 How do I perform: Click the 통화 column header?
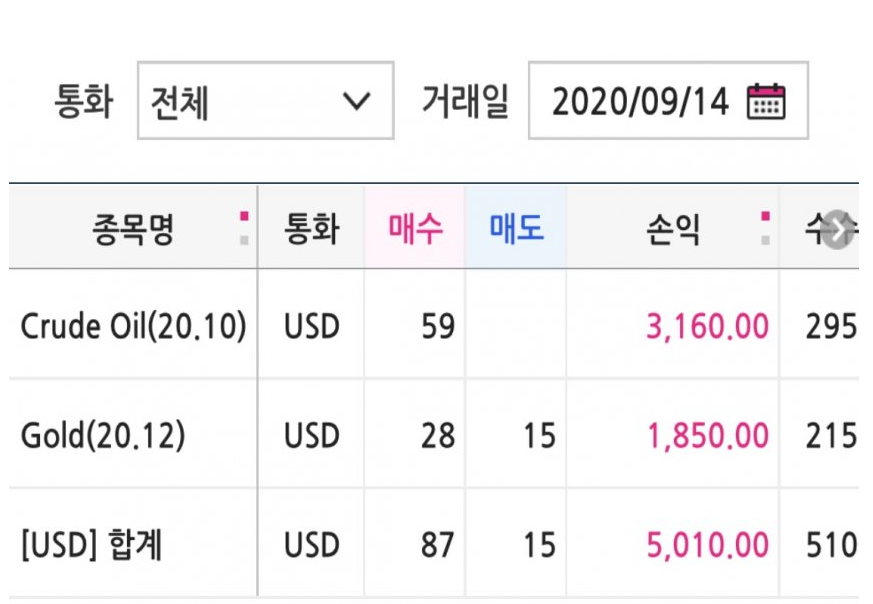(x=311, y=228)
